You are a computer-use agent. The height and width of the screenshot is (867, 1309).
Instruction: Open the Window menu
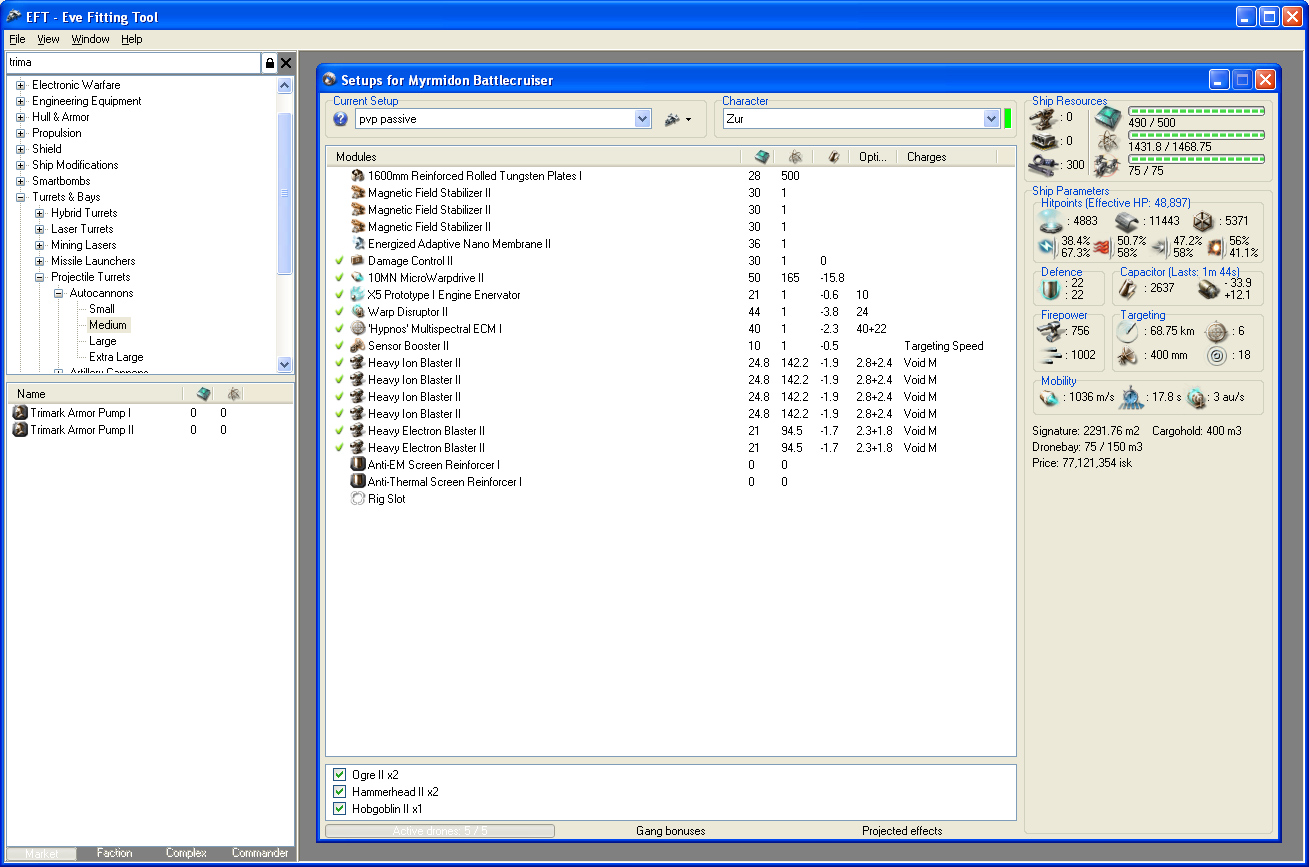click(x=90, y=39)
